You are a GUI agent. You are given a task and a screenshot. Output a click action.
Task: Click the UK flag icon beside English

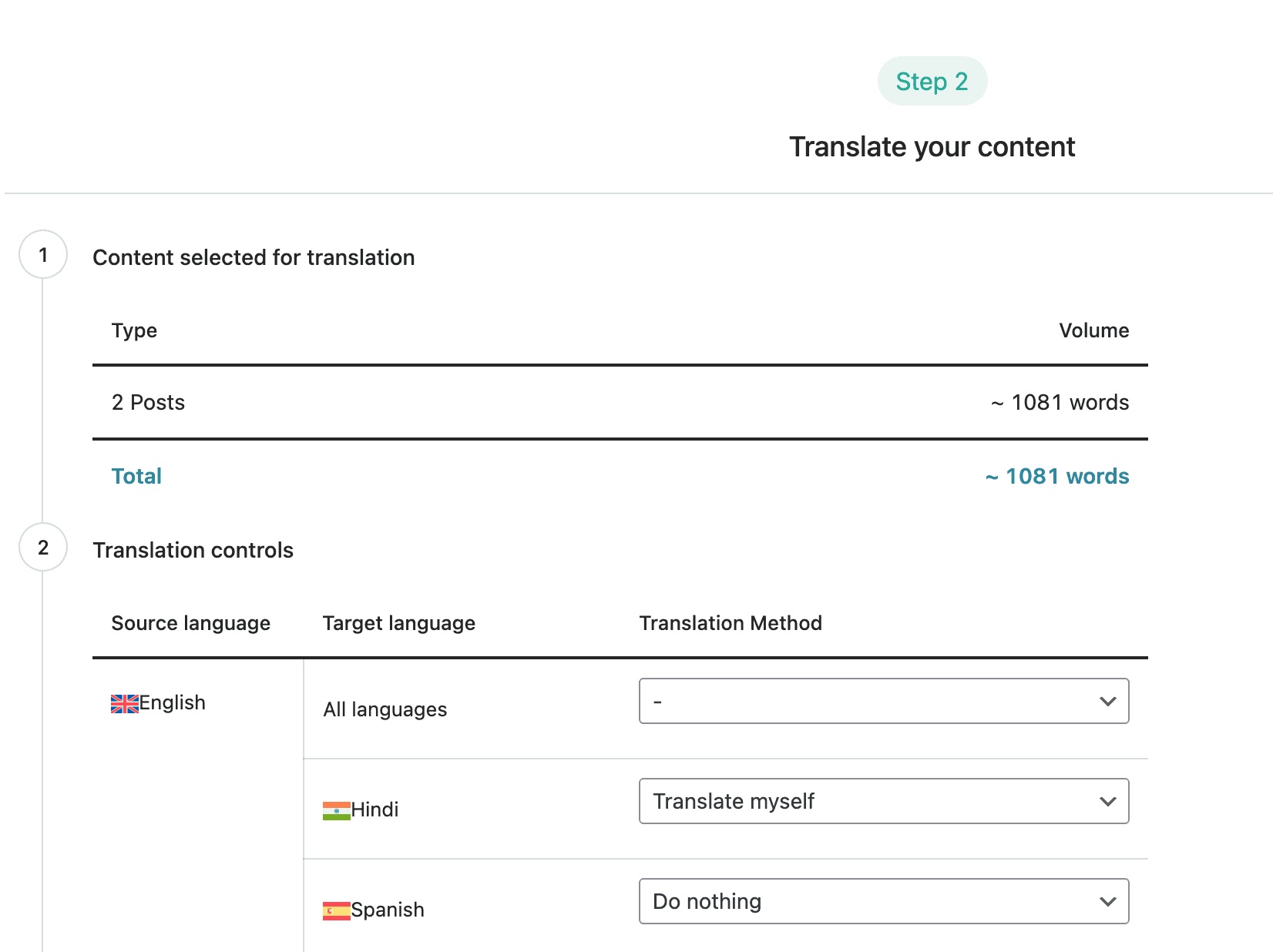125,704
